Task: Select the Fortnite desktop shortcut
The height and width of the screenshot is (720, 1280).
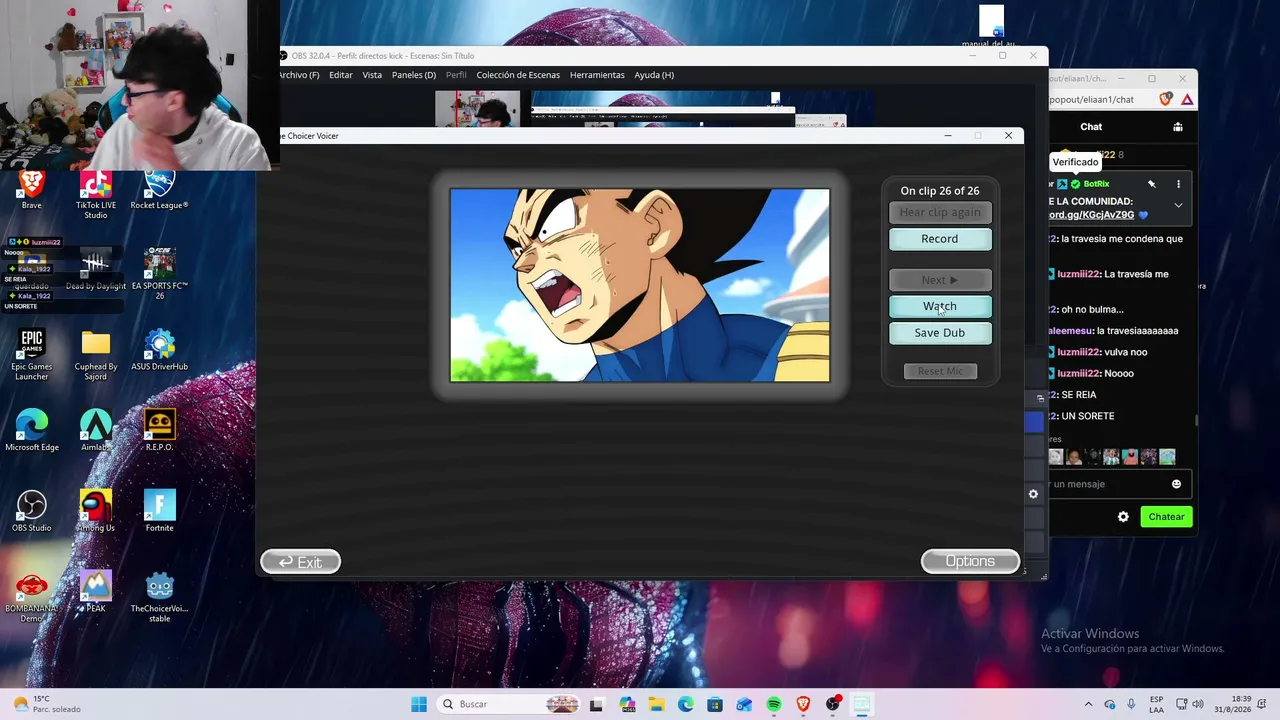Action: [x=159, y=512]
